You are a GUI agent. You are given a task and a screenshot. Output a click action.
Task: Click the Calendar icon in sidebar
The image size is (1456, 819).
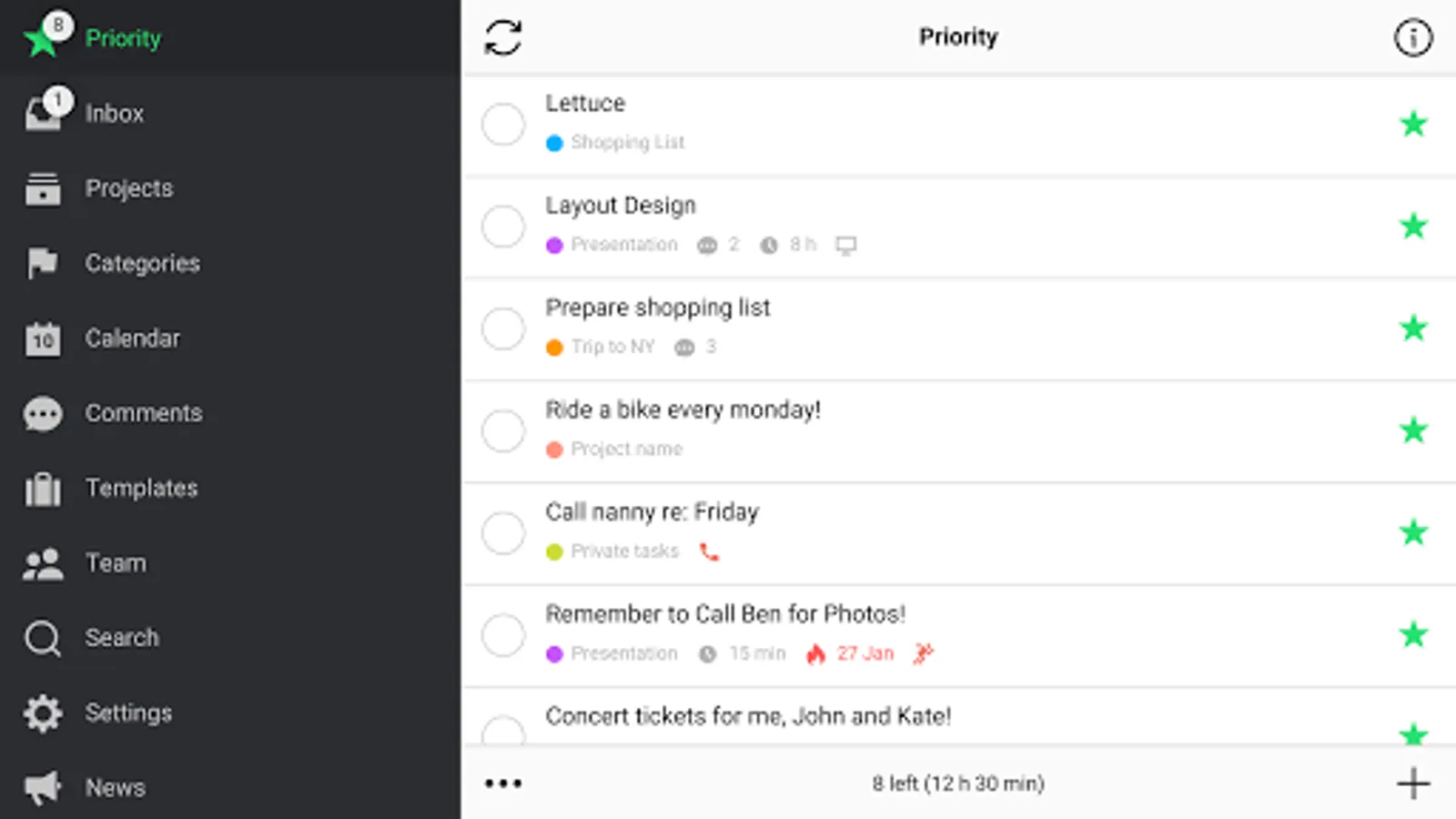pos(43,339)
